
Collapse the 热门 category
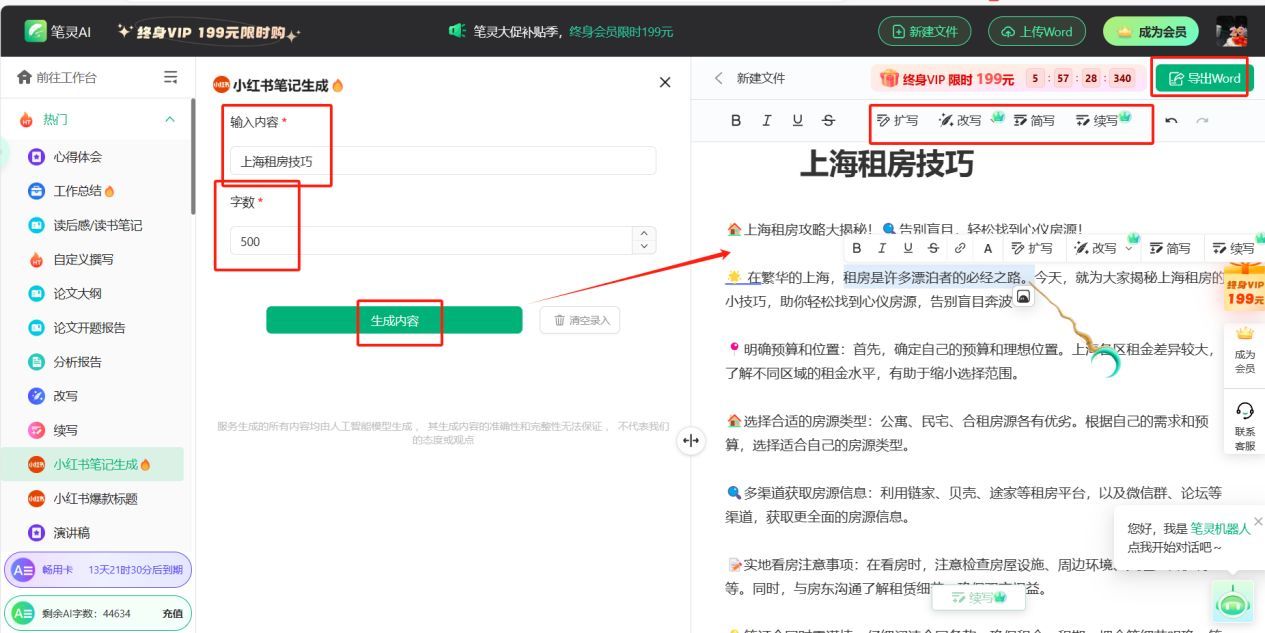(169, 119)
